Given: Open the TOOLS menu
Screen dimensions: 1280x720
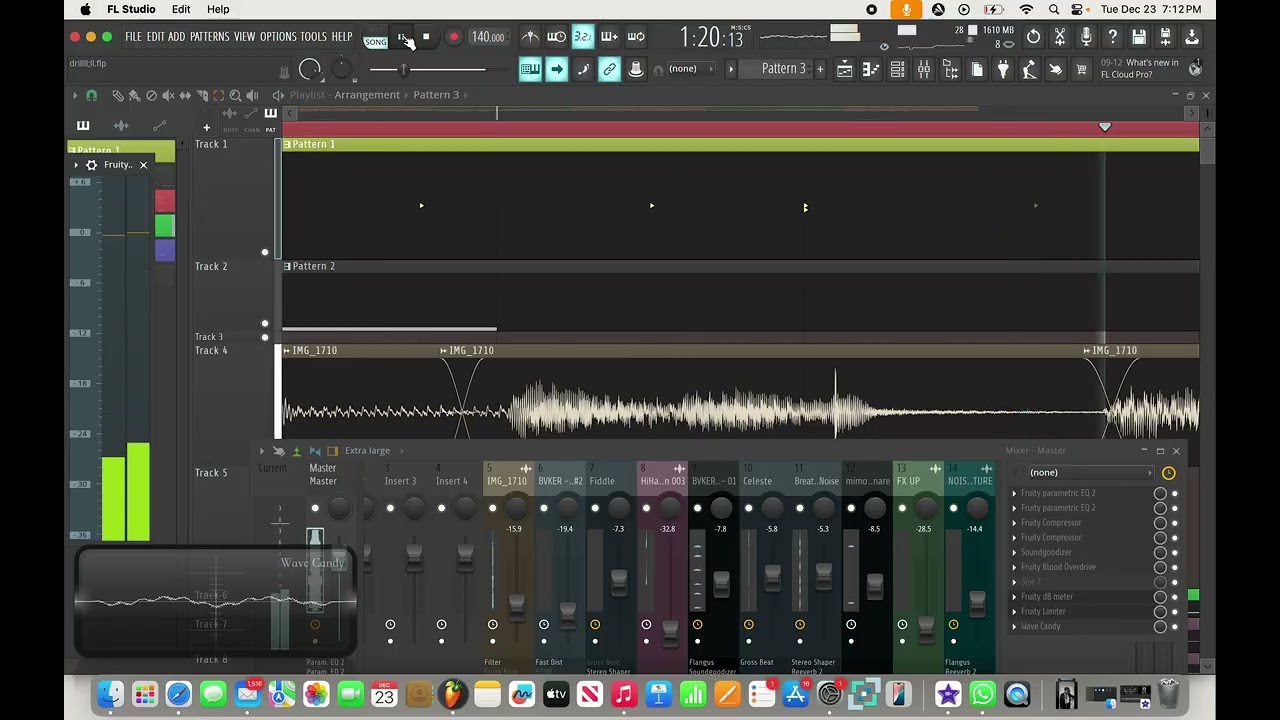Looking at the screenshot, I should [314, 37].
